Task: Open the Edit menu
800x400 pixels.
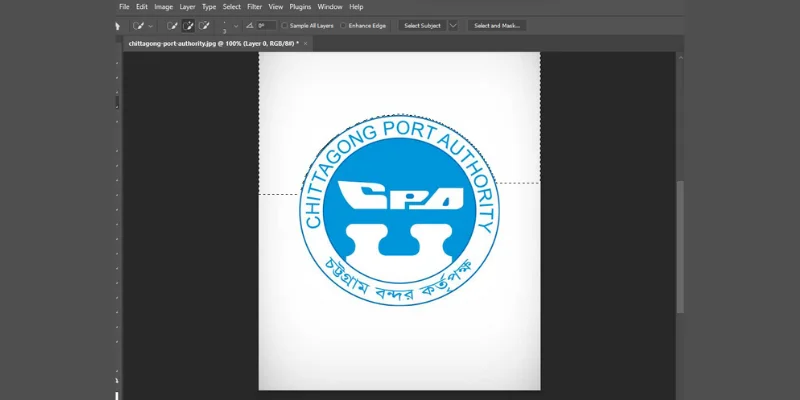Action: pos(141,7)
